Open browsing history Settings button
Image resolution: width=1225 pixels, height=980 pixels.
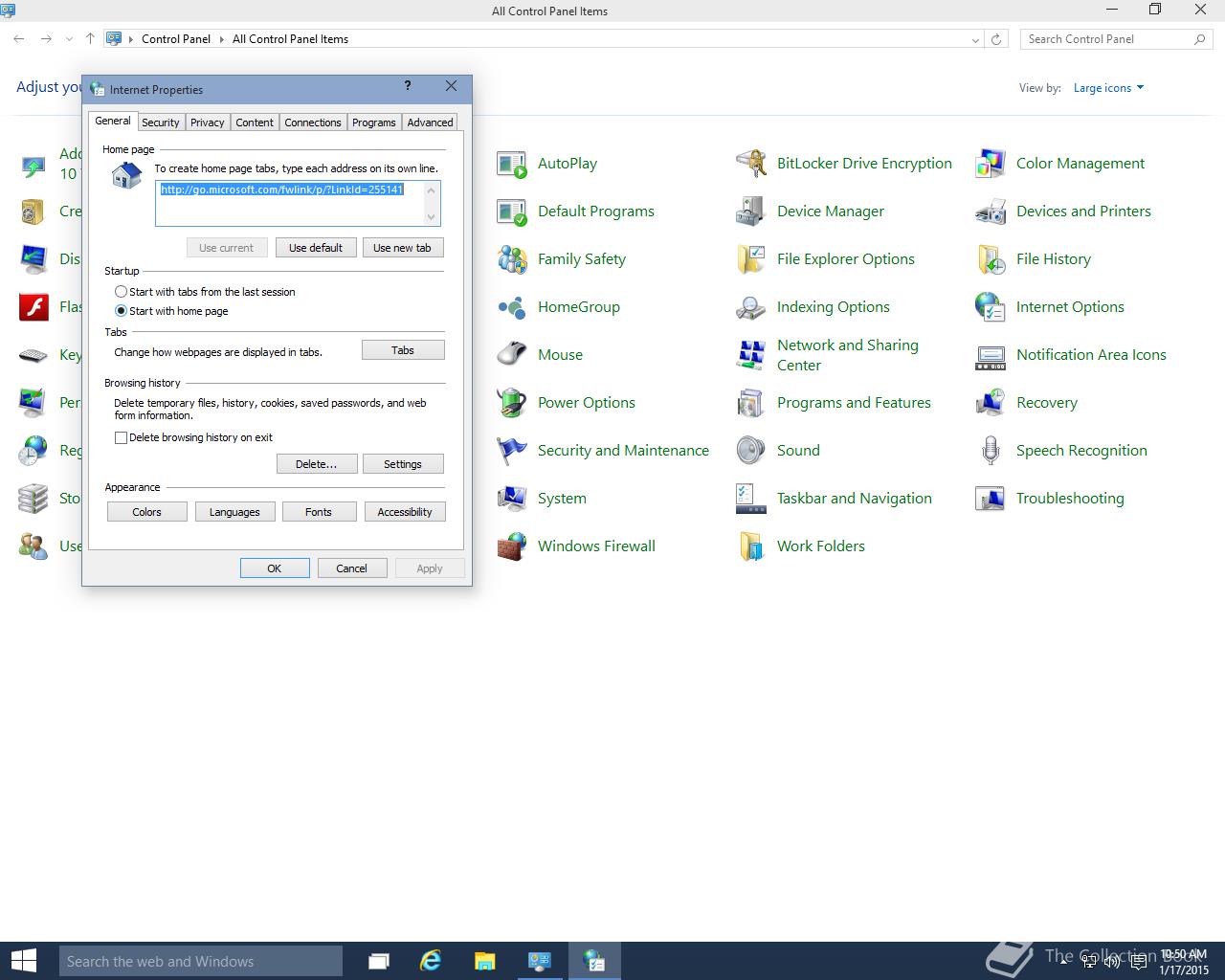coord(403,464)
